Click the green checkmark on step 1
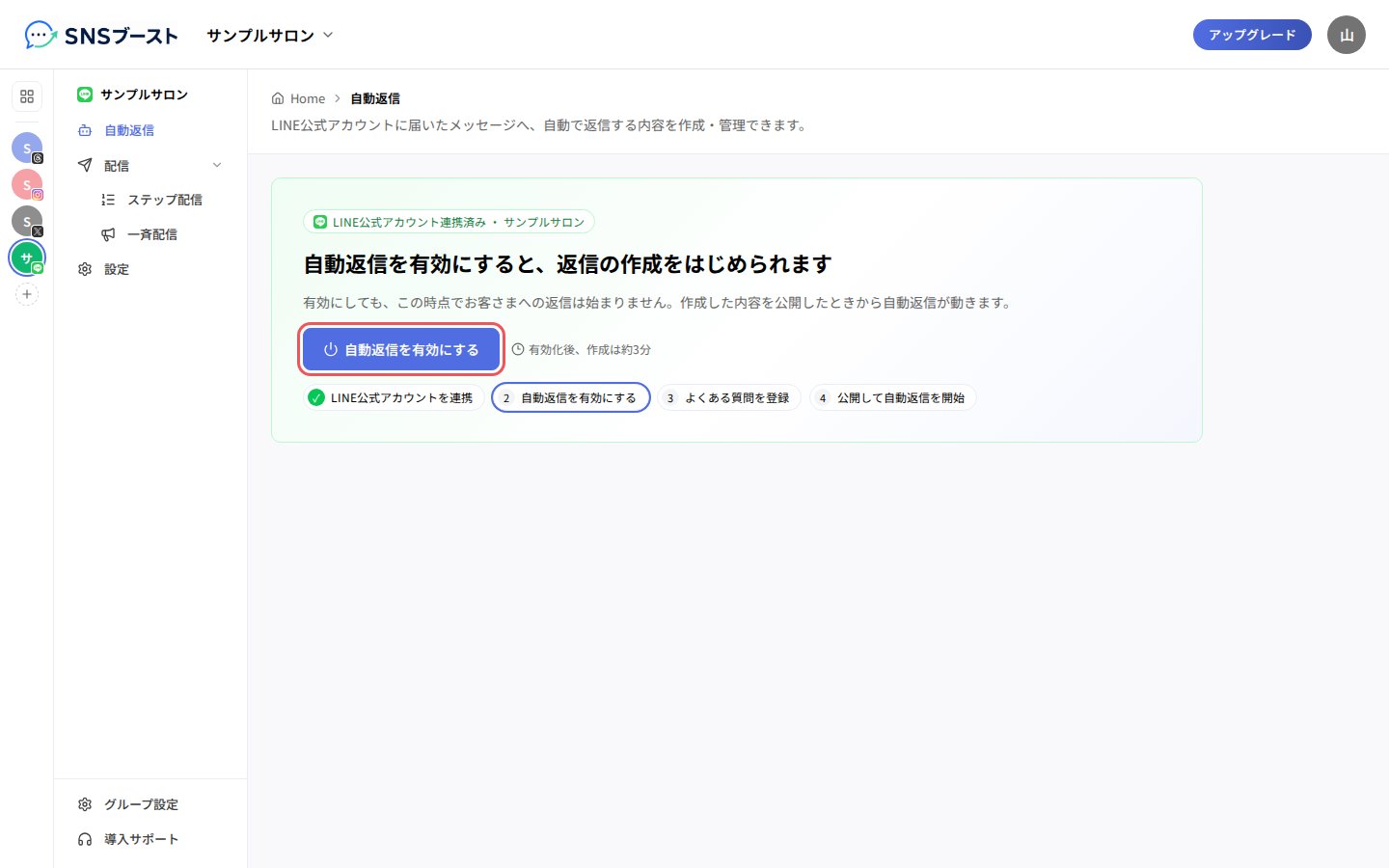 (x=316, y=397)
